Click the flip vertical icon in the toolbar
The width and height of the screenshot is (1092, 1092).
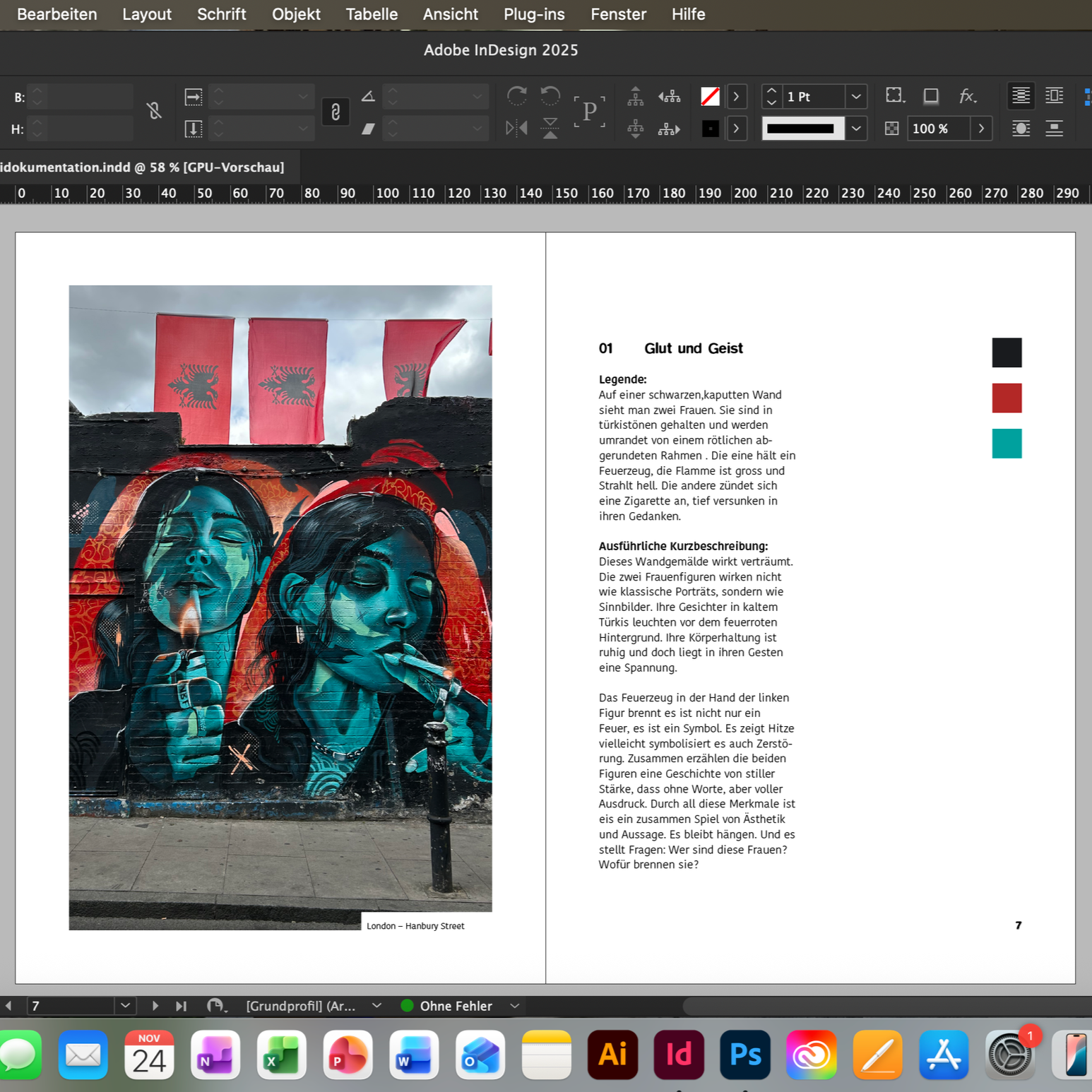click(x=550, y=128)
